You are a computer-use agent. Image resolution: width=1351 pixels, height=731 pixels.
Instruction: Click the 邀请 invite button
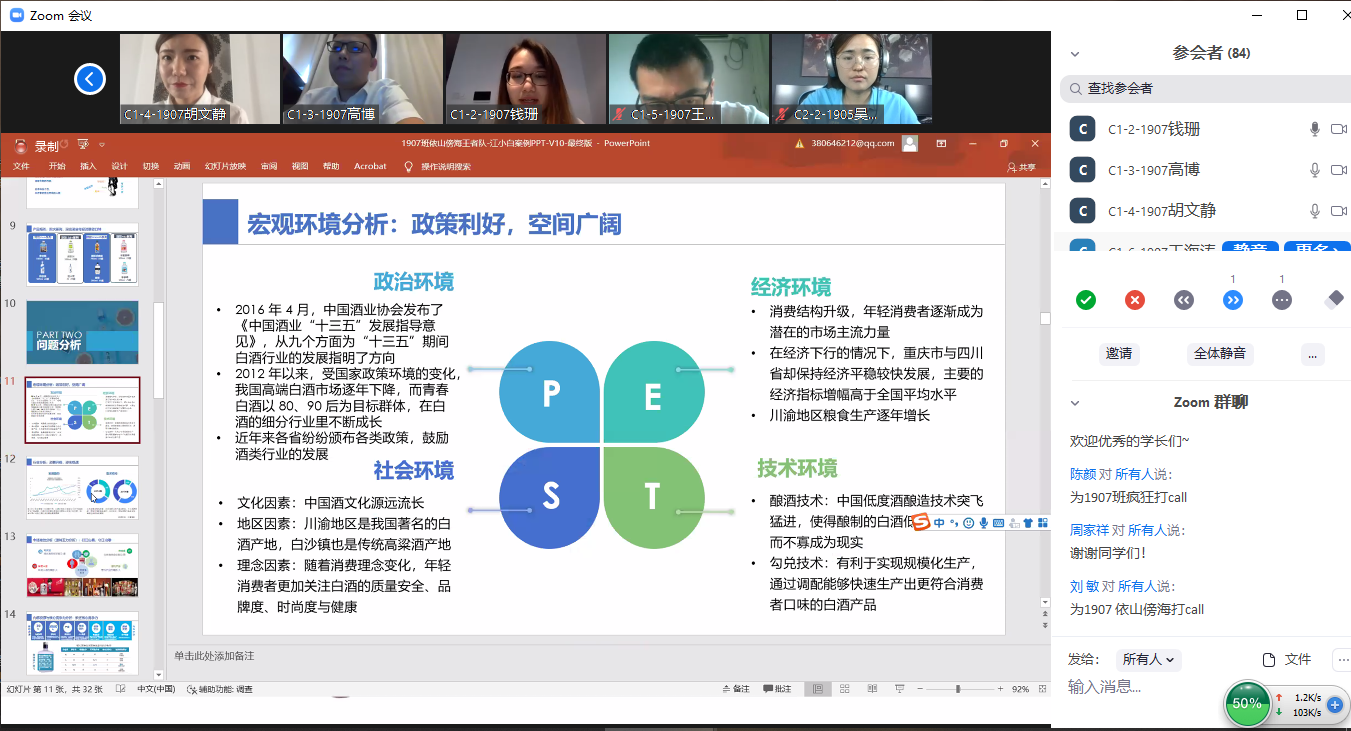click(x=1119, y=354)
